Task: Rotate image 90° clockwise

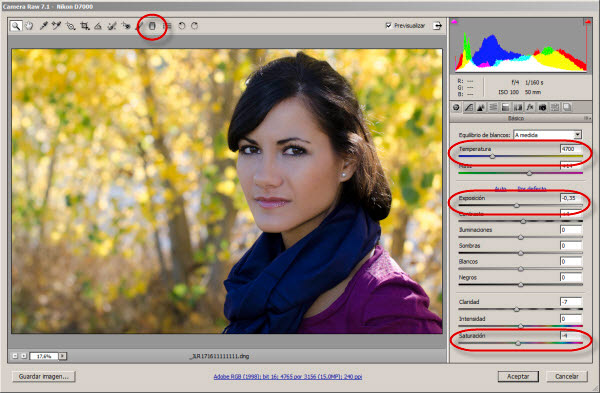Action: pyautogui.click(x=194, y=26)
